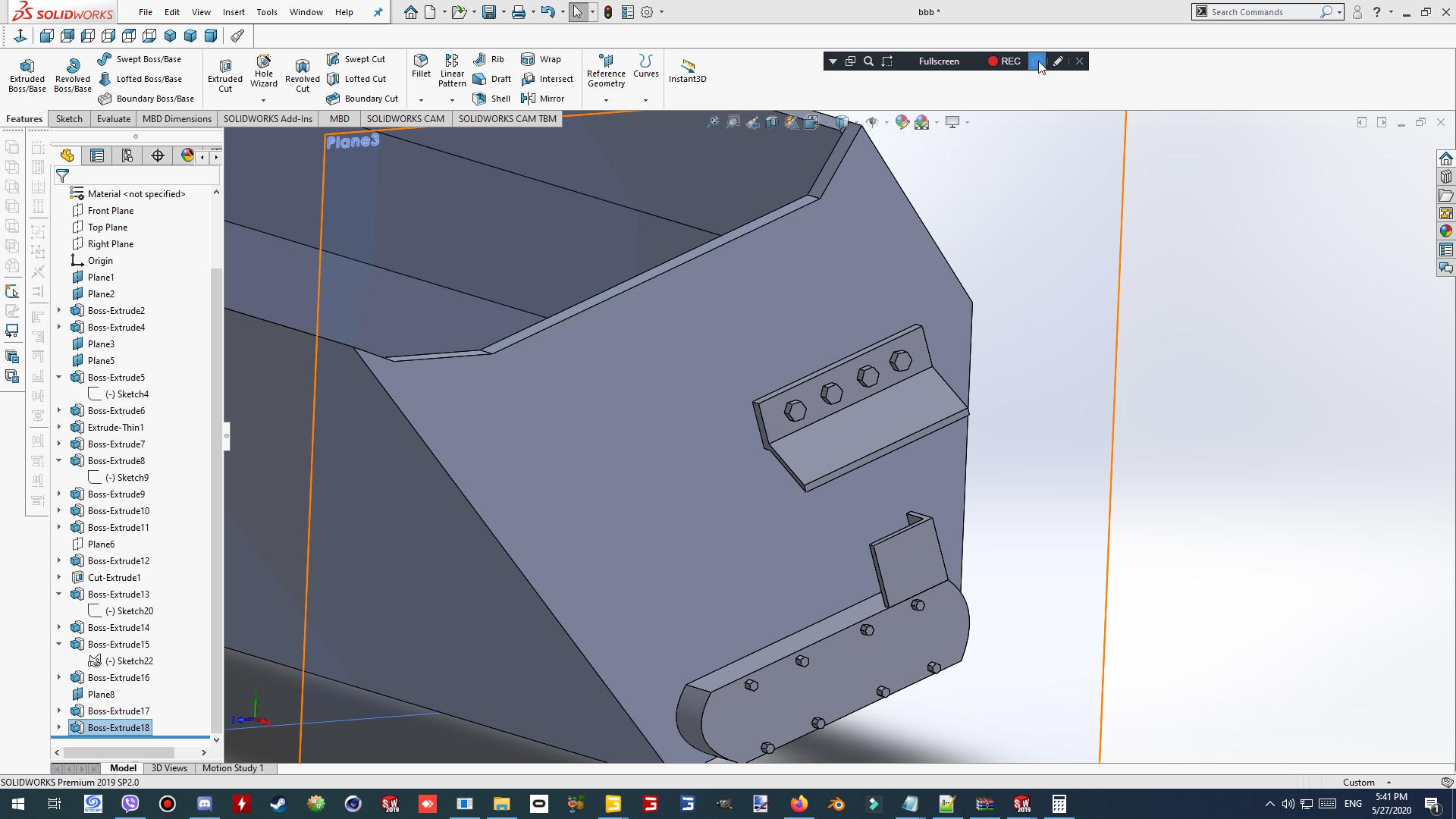Expand Boss-Extrude18 in feature tree
1456x819 pixels.
click(59, 727)
